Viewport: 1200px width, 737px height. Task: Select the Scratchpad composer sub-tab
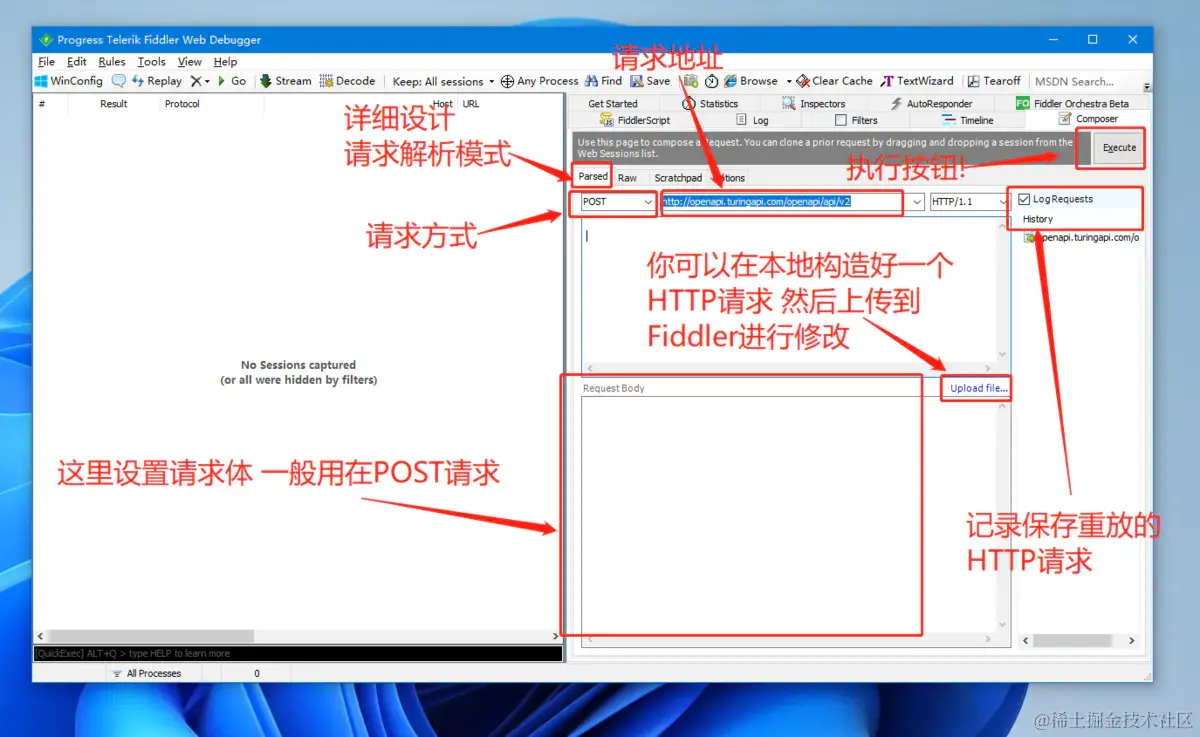(x=678, y=178)
